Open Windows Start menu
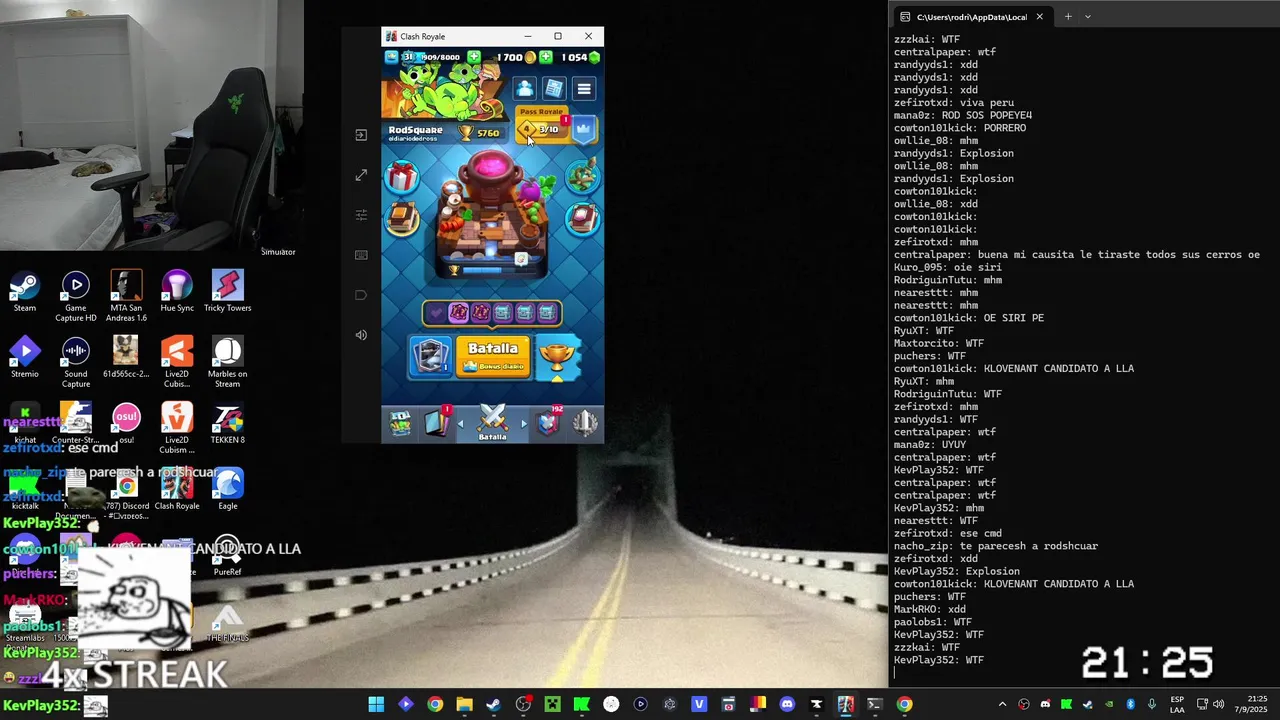The image size is (1280, 720). (x=376, y=705)
